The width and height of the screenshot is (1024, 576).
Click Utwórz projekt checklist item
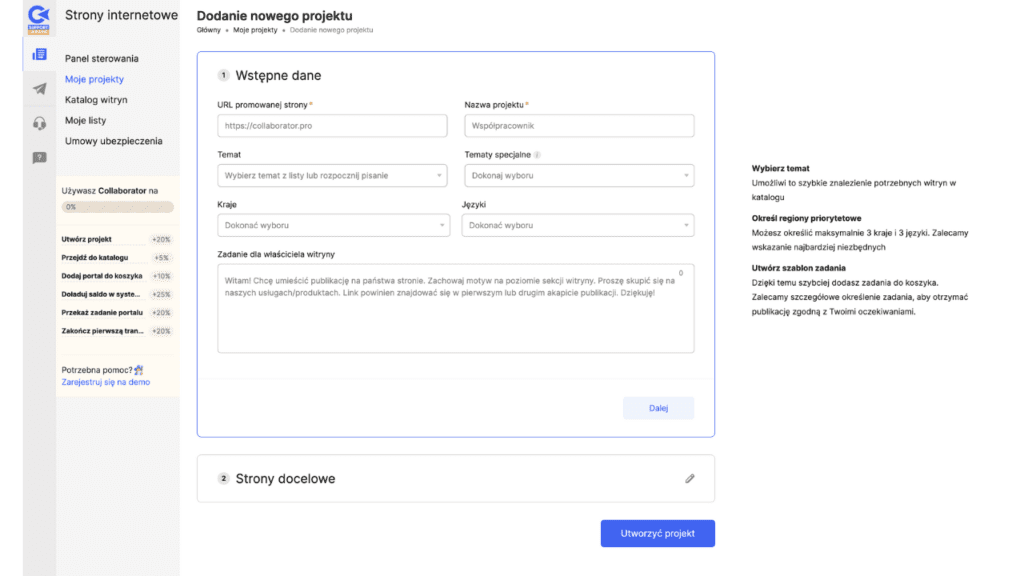click(x=116, y=240)
